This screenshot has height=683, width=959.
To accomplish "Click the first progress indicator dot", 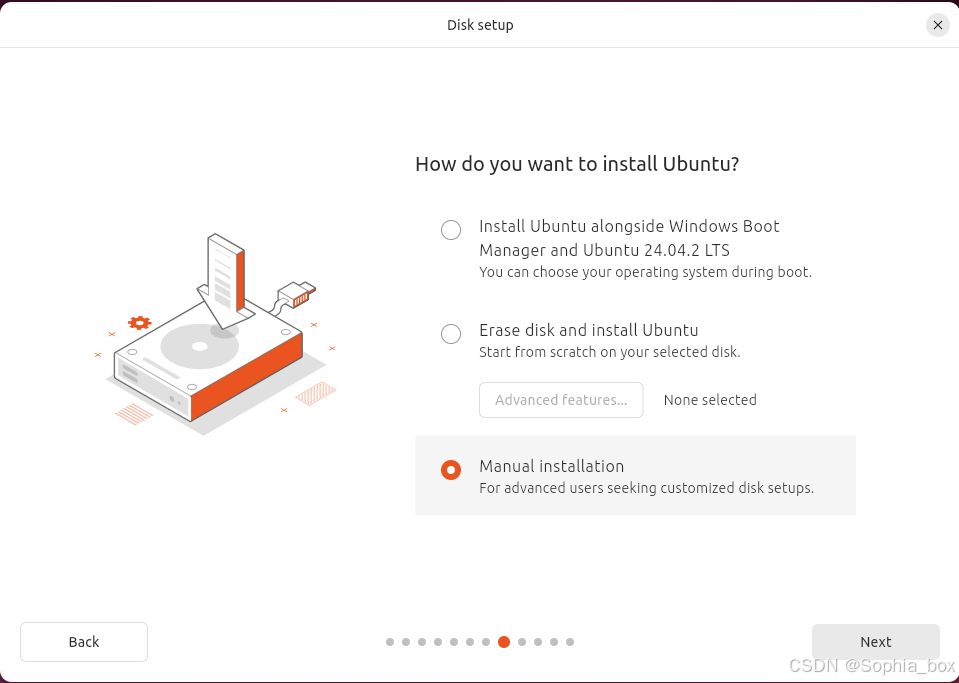I will tap(390, 642).
